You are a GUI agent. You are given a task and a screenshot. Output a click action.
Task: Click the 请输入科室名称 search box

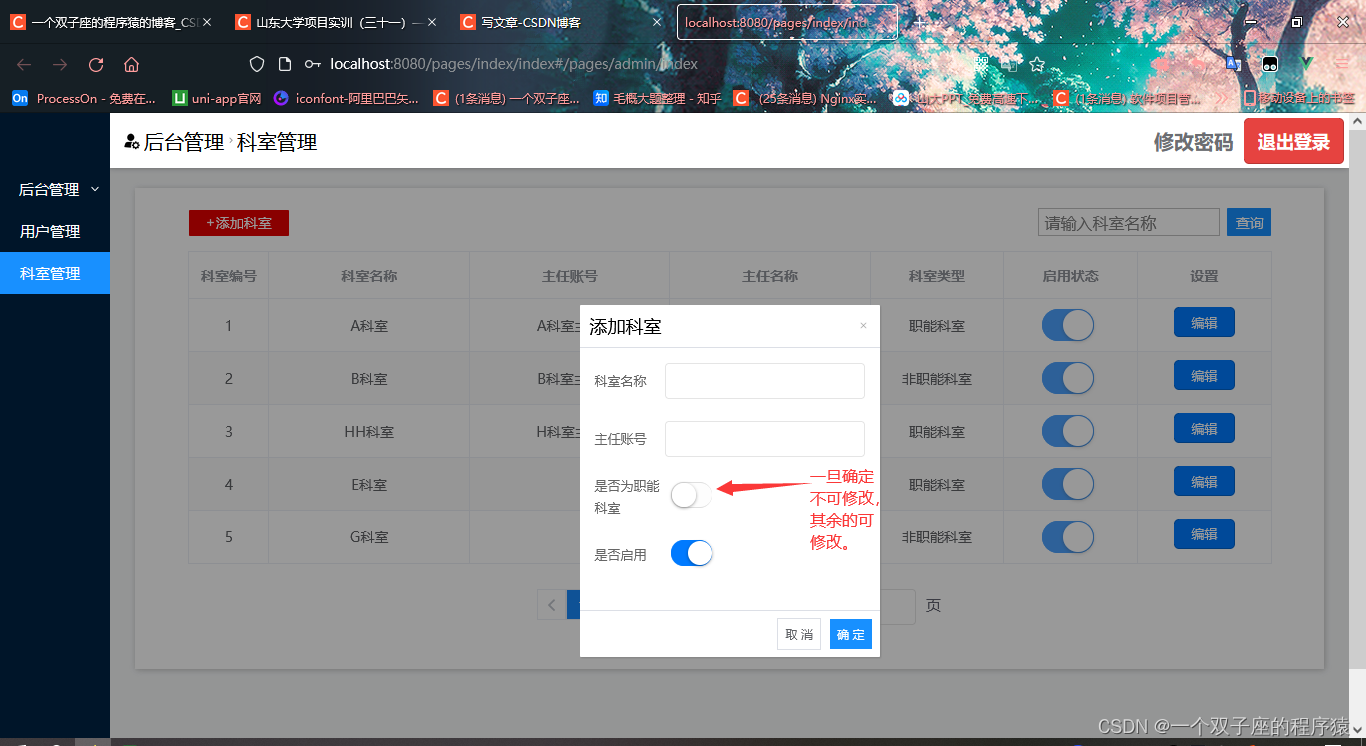point(1129,223)
